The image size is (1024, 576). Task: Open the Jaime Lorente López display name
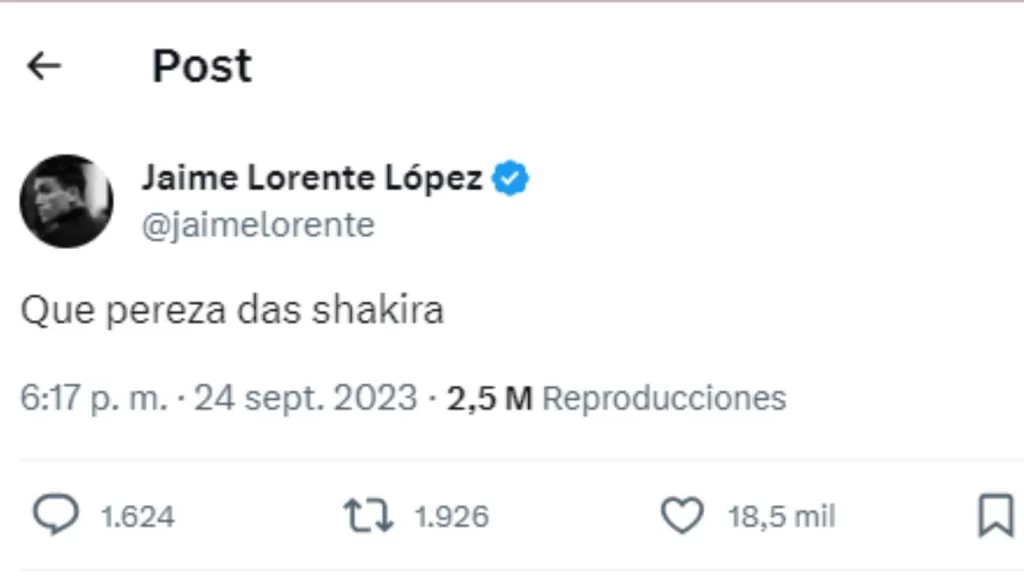[x=312, y=179]
